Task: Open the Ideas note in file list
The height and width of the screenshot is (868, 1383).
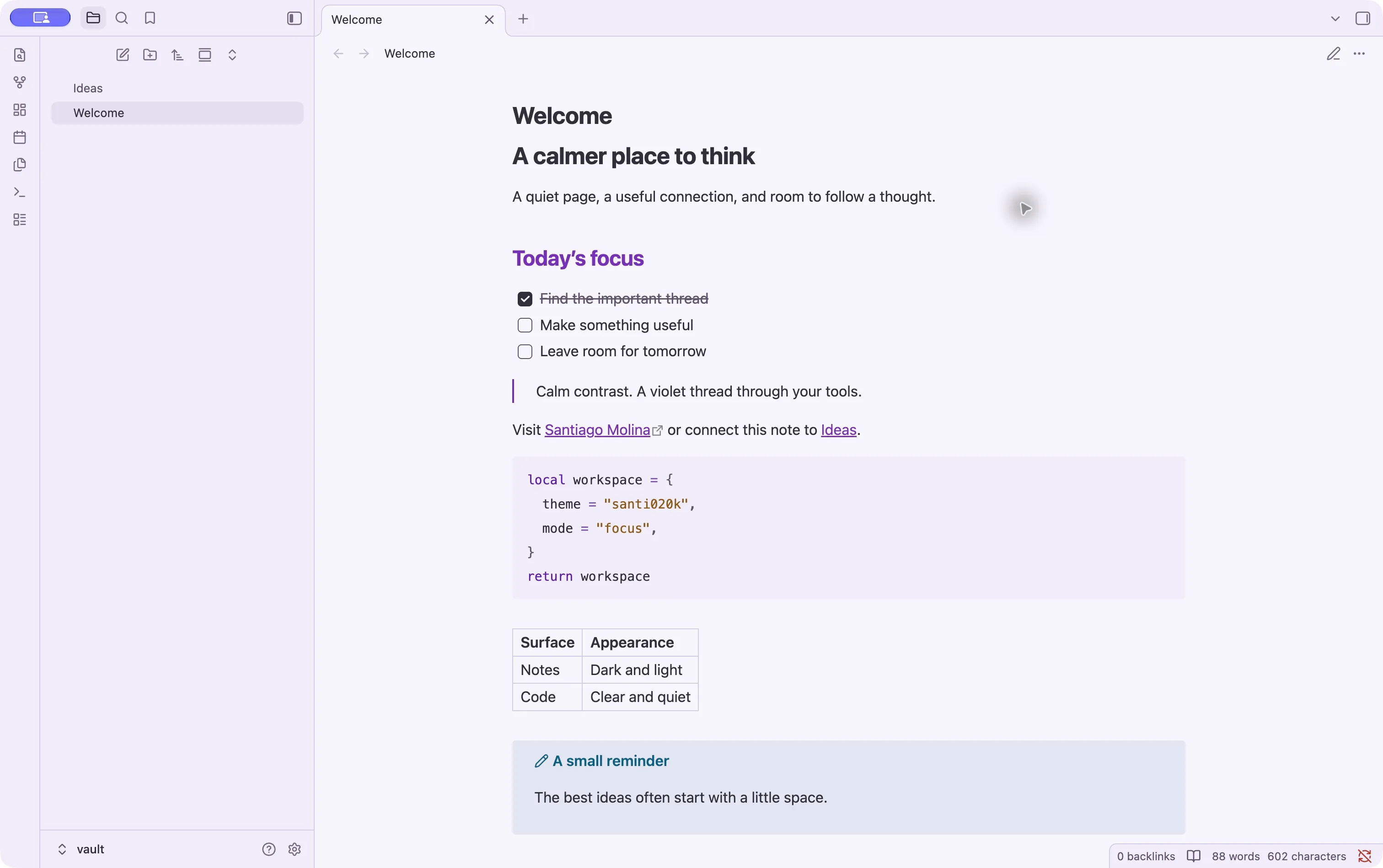Action: tap(177, 88)
